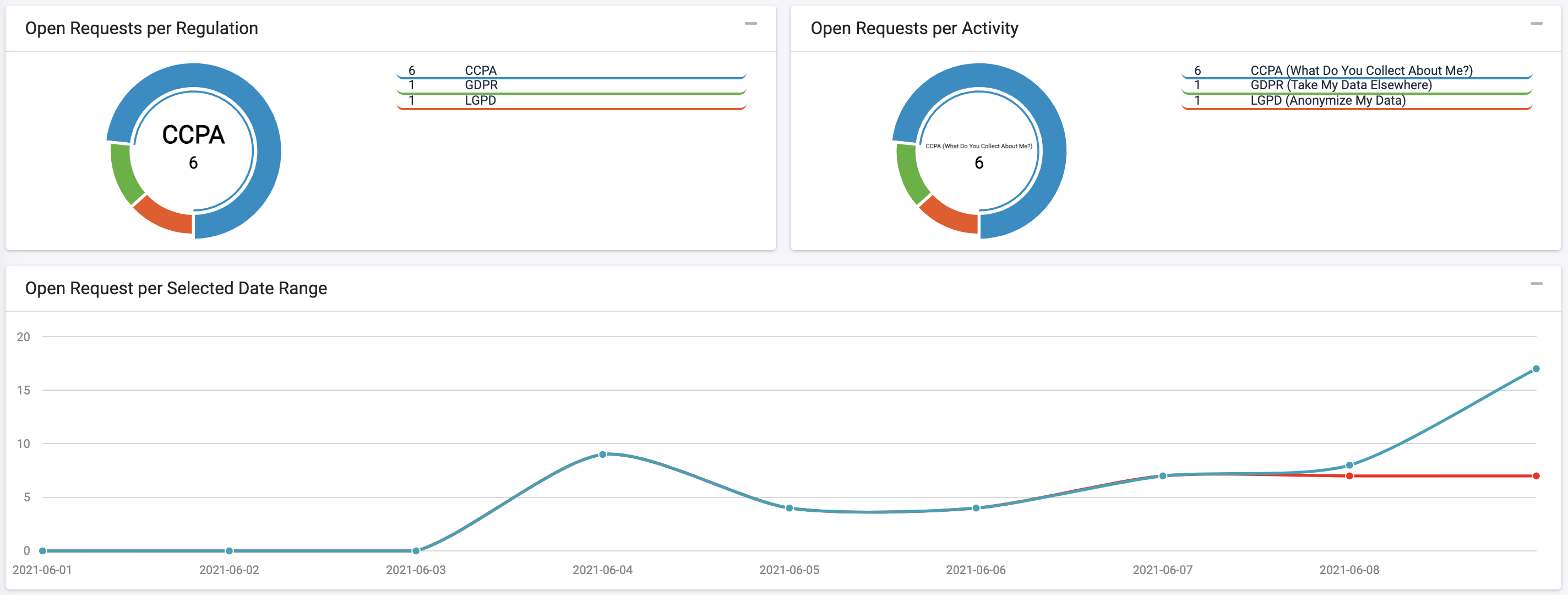1568x595 pixels.
Task: Click the data point for 2021-06-05
Action: 790,508
